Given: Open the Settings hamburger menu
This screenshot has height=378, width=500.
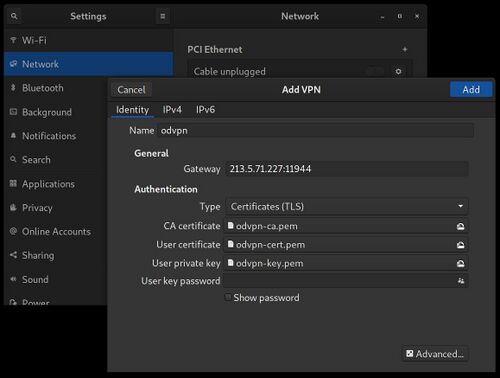Looking at the screenshot, I should pyautogui.click(x=163, y=16).
